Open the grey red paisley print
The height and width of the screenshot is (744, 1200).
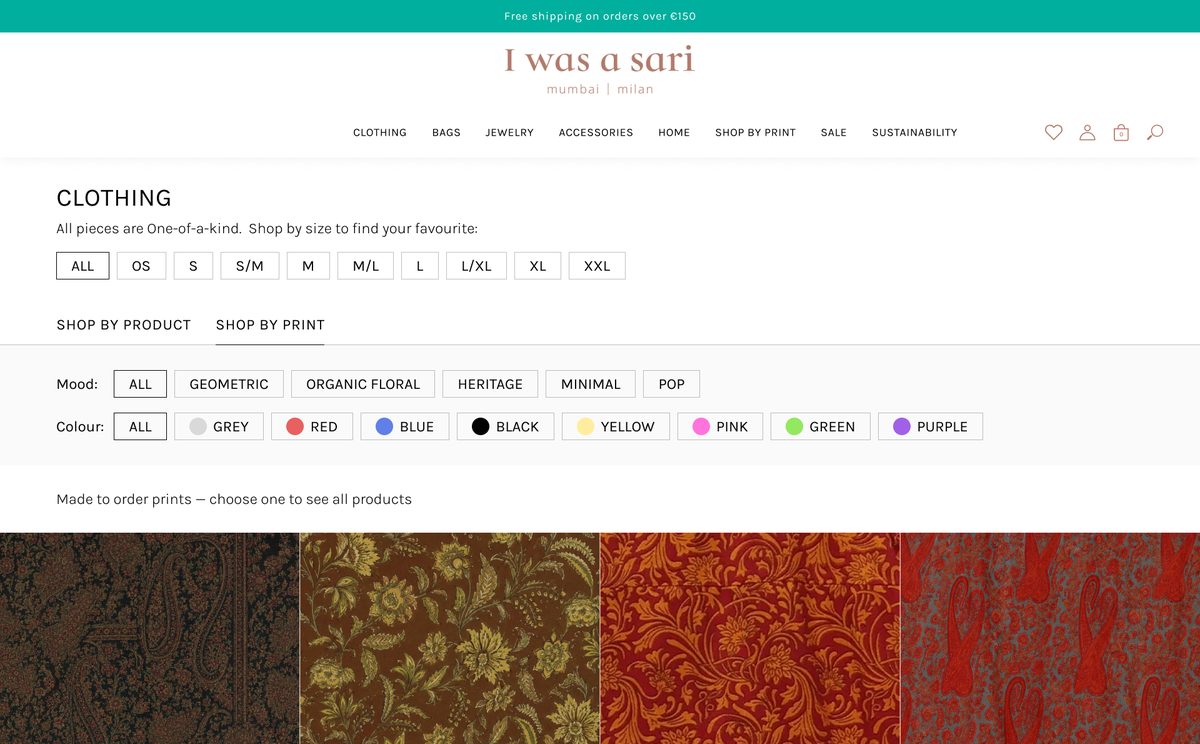coord(1050,638)
